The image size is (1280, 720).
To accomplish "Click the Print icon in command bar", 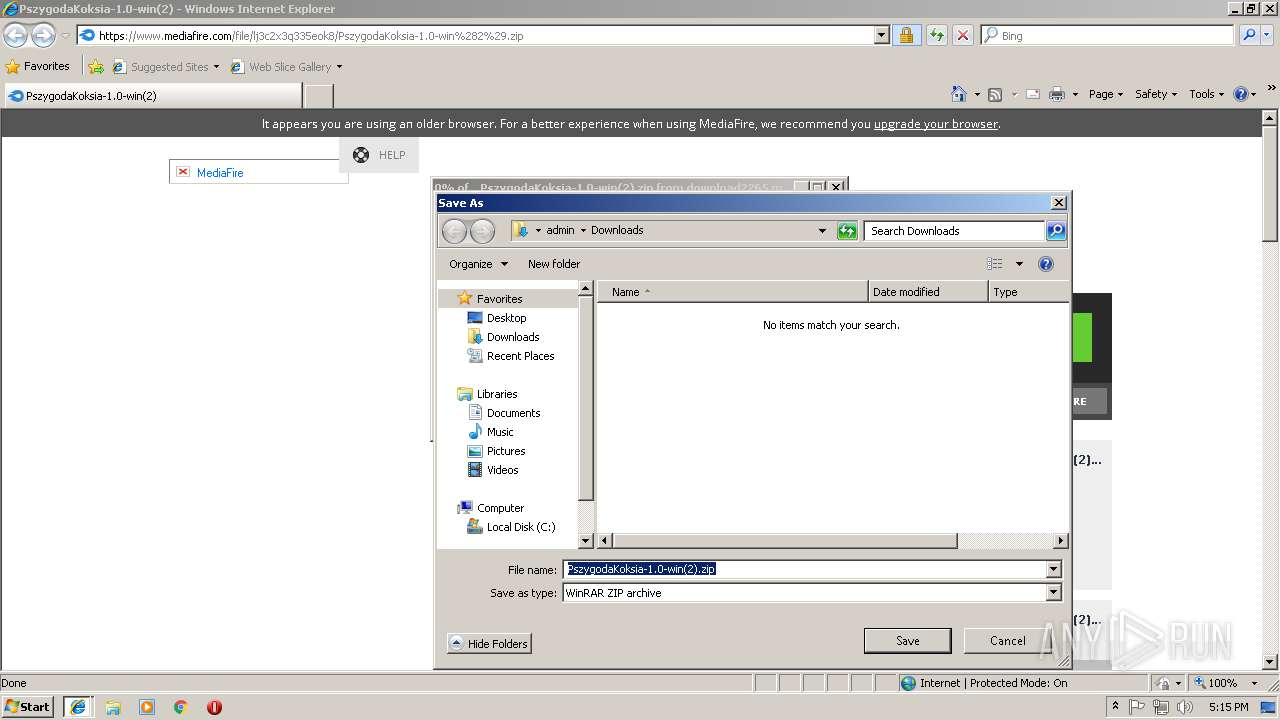I will coord(1057,94).
